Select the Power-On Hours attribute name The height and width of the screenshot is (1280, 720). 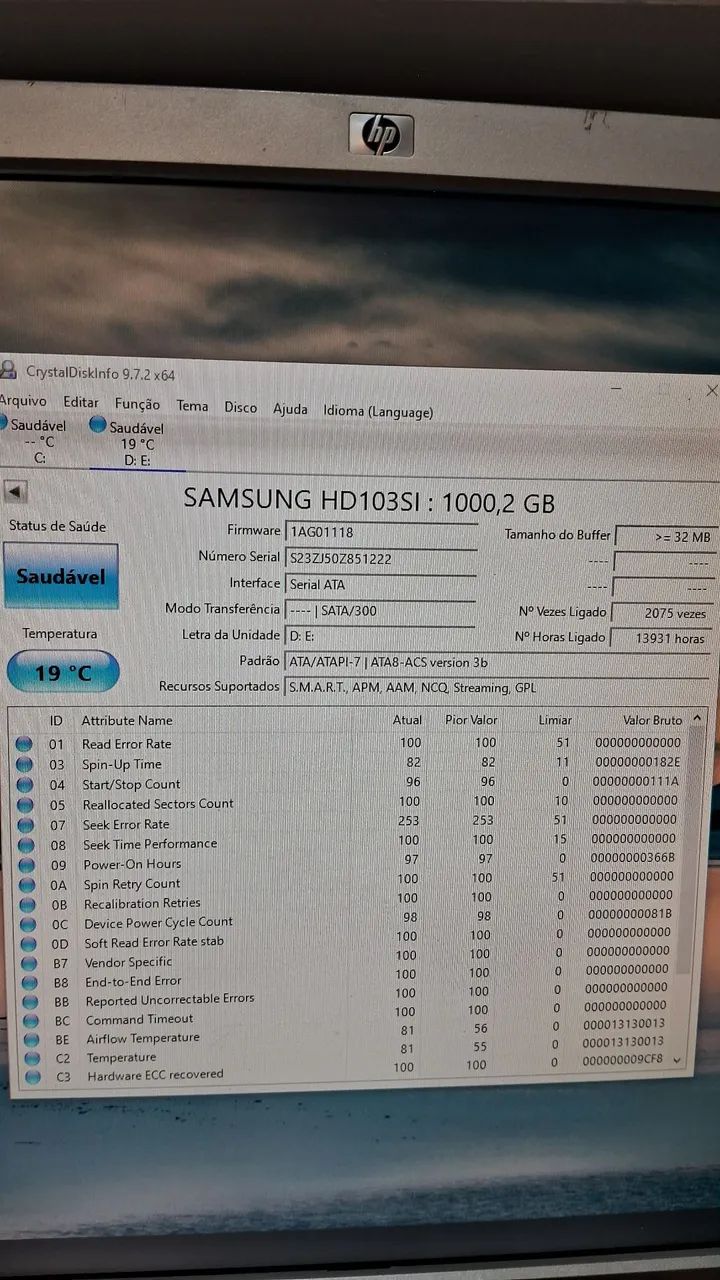(132, 865)
